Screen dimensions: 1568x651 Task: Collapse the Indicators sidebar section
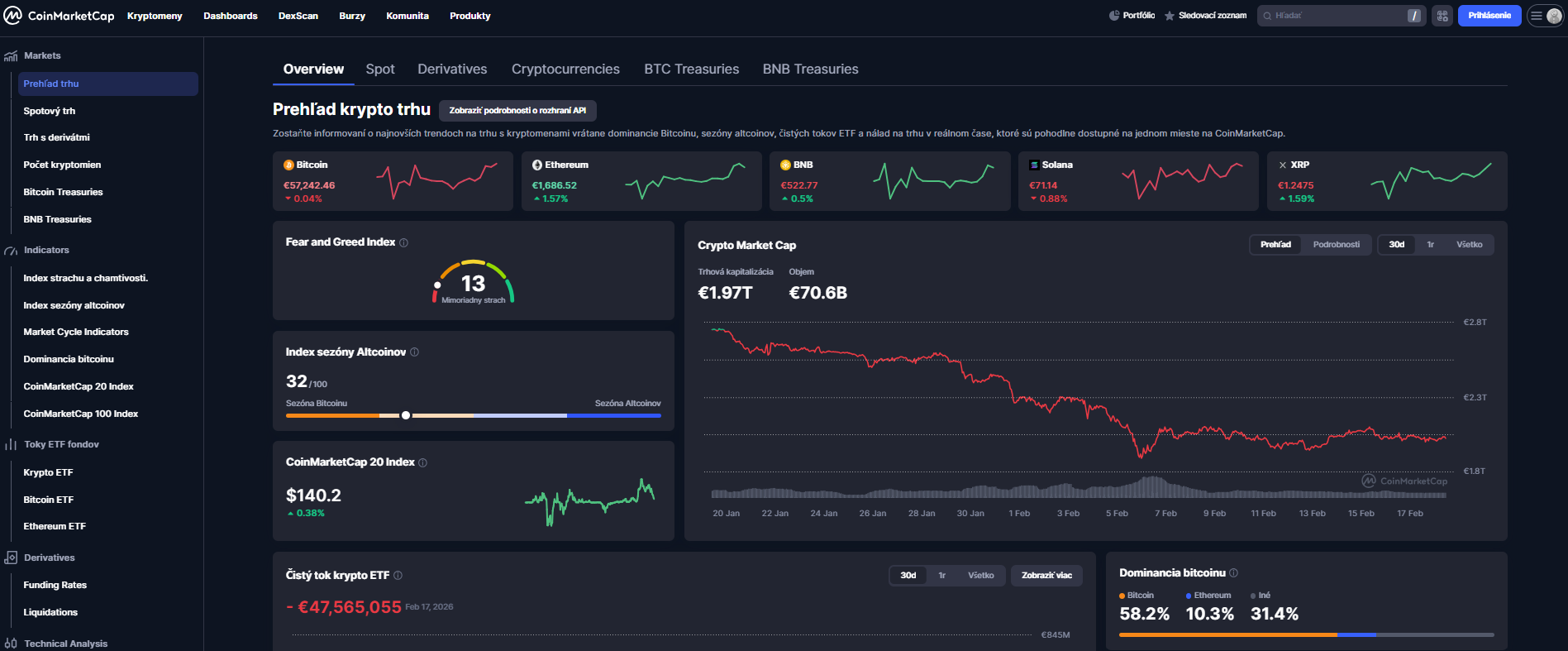(46, 250)
